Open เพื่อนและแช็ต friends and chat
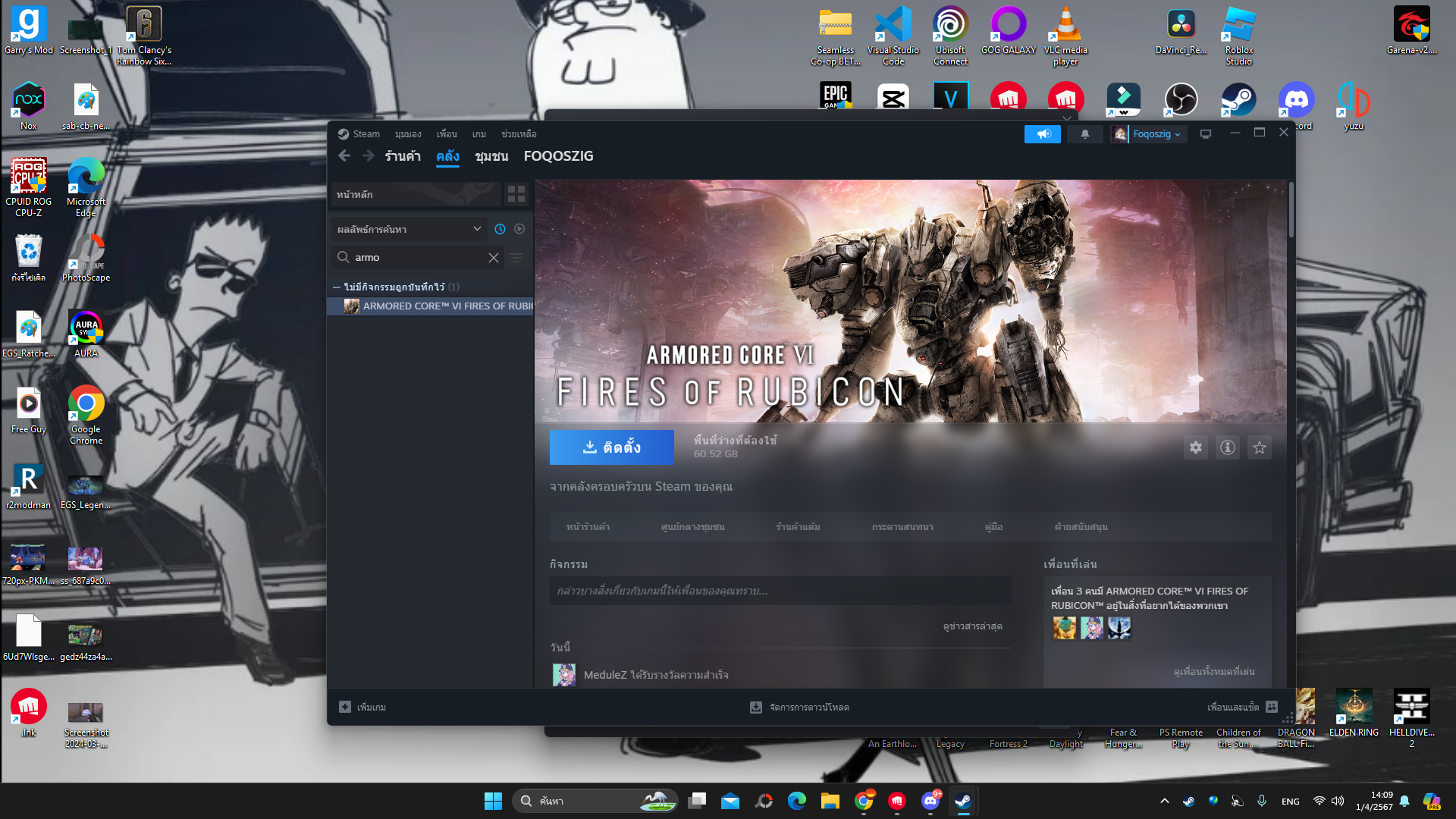 [x=1242, y=707]
